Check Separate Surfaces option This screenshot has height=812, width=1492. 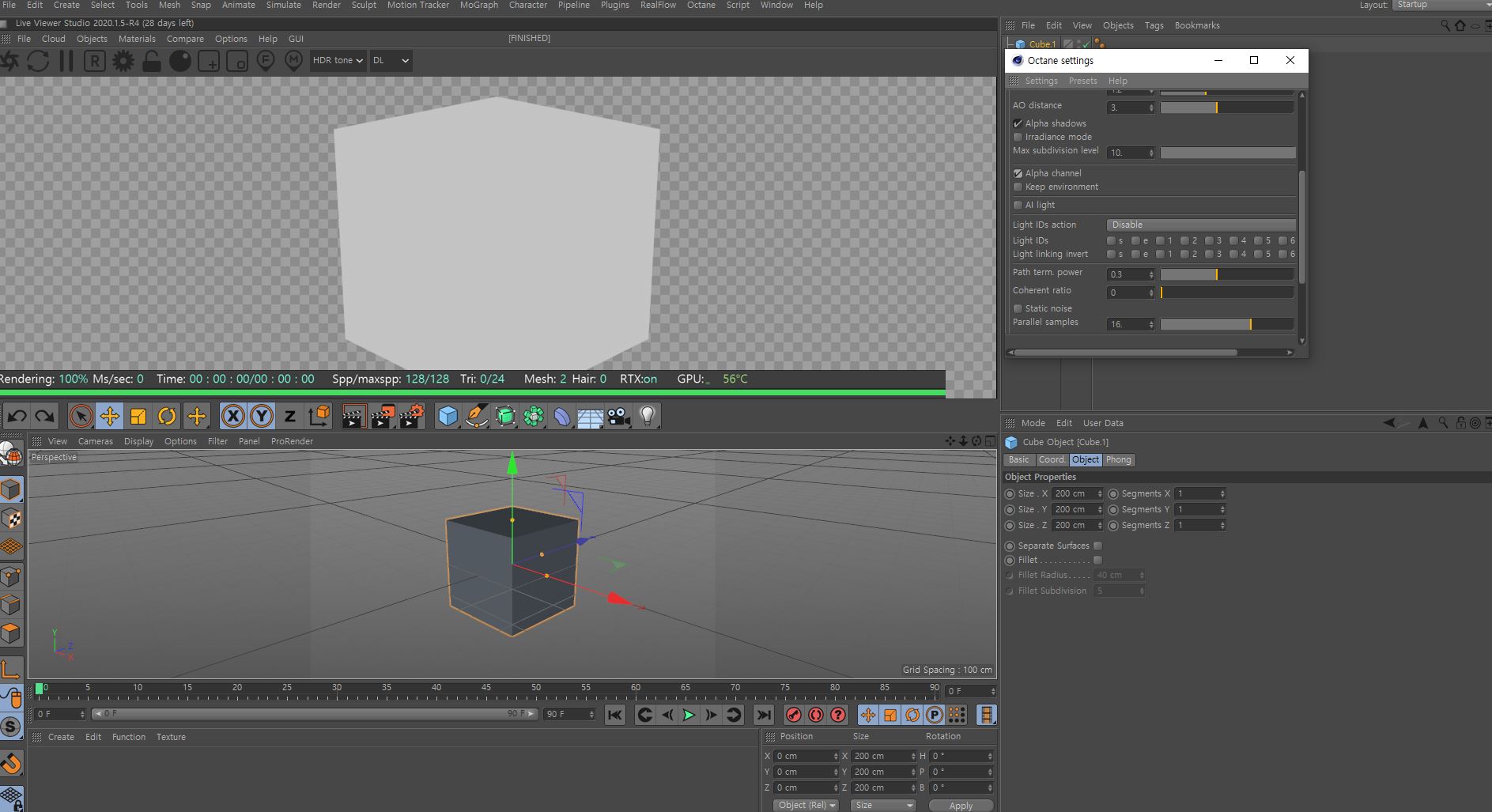click(1097, 546)
